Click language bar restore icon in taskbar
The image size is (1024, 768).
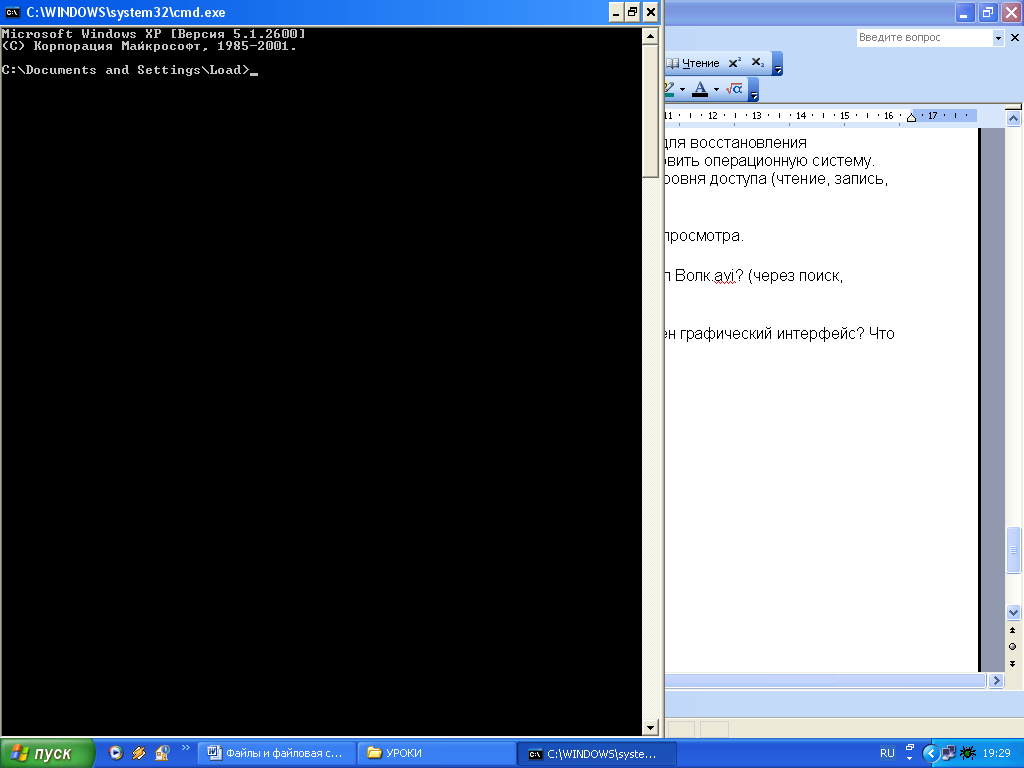pos(910,748)
